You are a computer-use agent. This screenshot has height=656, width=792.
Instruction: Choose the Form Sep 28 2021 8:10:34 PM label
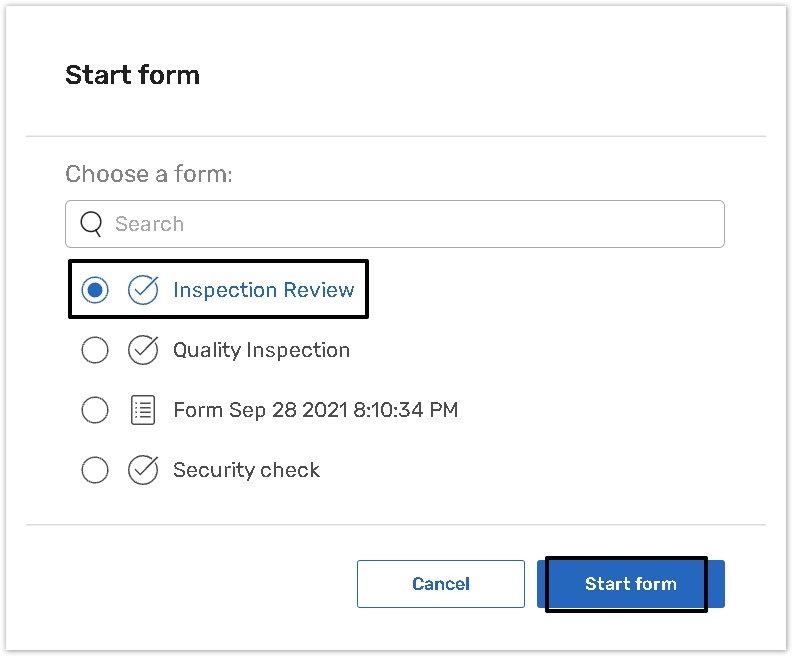[315, 410]
